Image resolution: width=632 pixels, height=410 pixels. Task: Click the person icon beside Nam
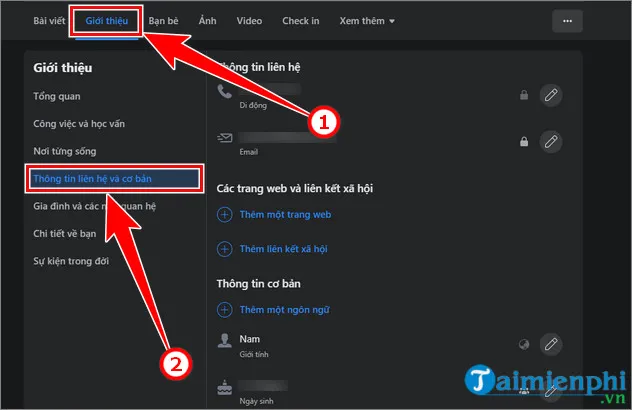(225, 341)
